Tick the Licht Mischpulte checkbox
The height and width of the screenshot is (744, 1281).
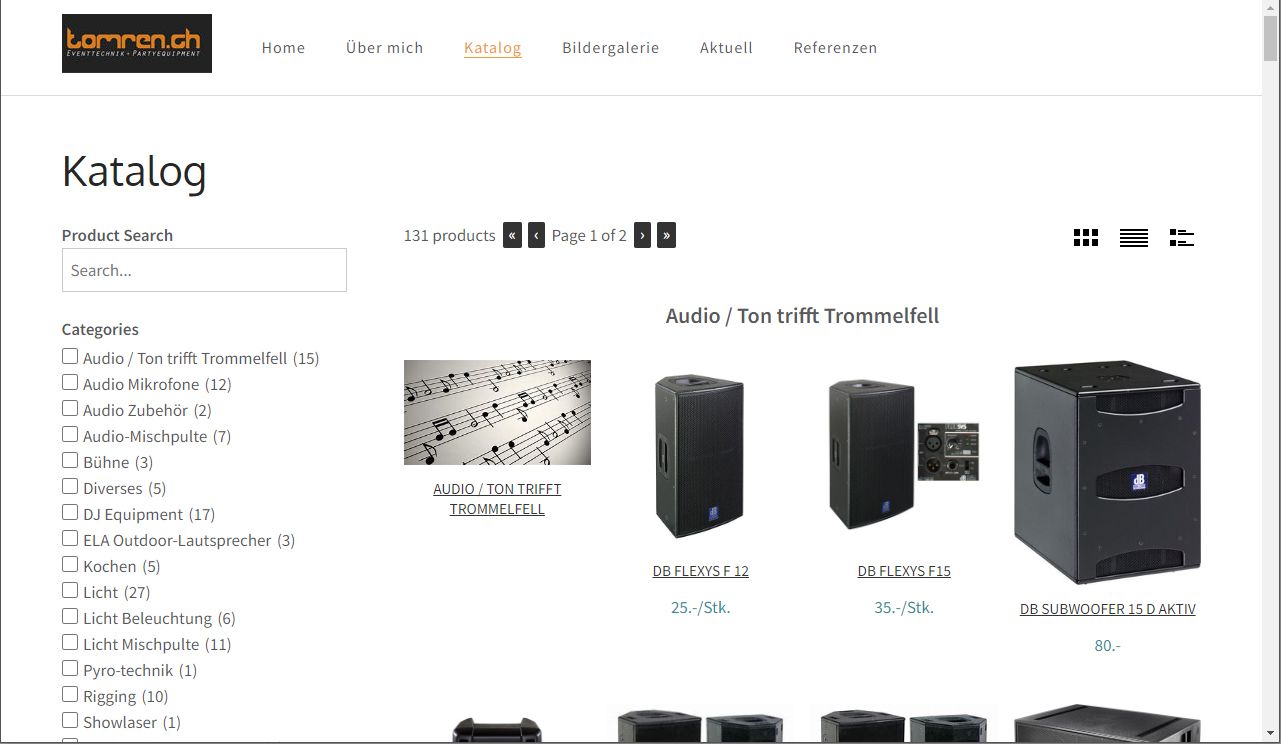coord(70,642)
